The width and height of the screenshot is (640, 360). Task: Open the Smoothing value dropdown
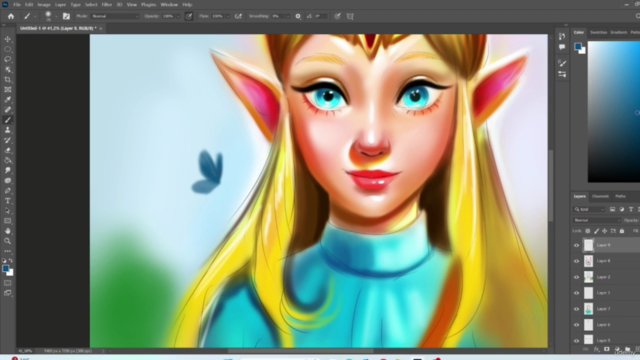(287, 16)
